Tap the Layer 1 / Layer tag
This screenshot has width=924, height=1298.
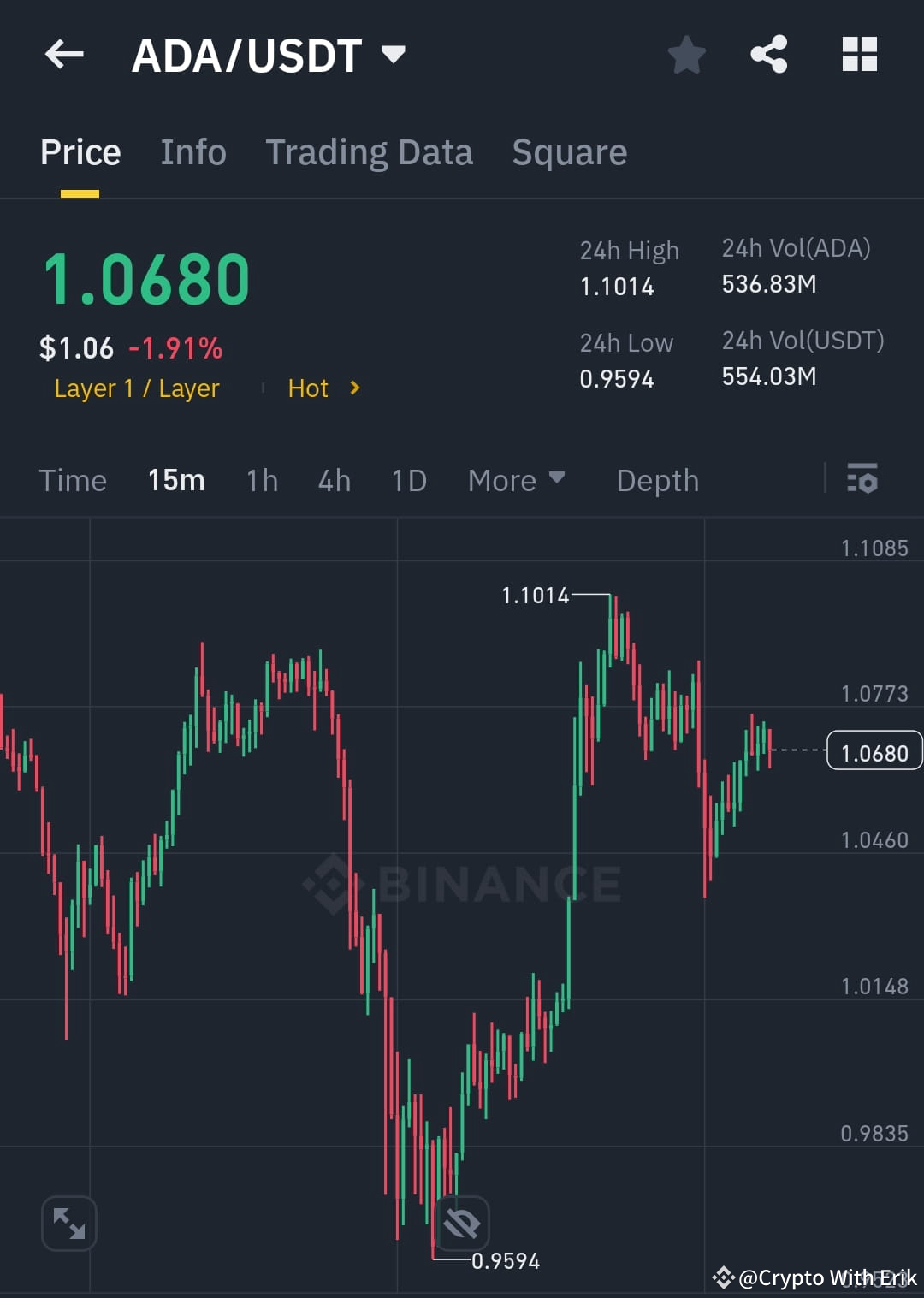pos(135,388)
